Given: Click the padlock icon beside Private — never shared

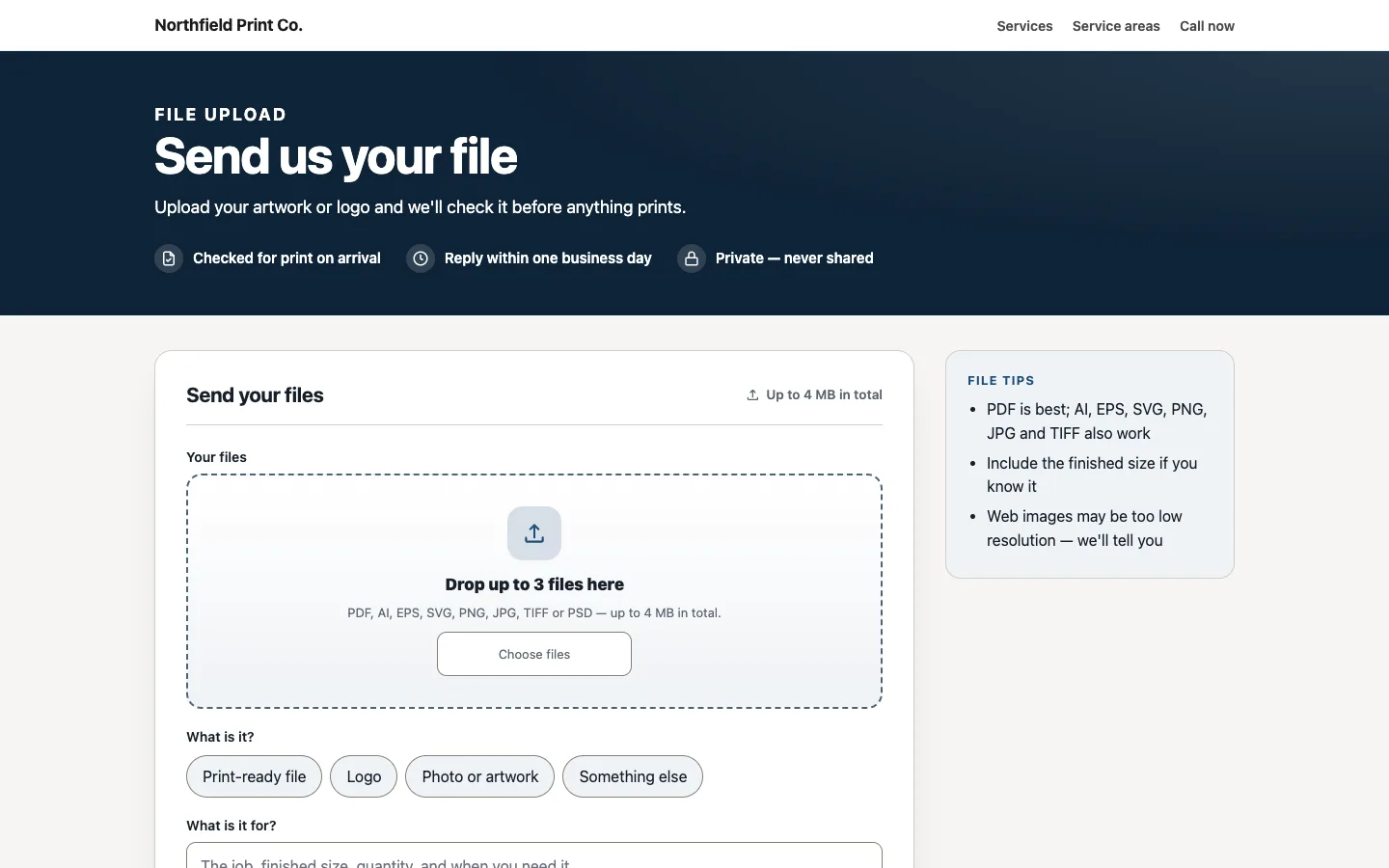Looking at the screenshot, I should 692,258.
